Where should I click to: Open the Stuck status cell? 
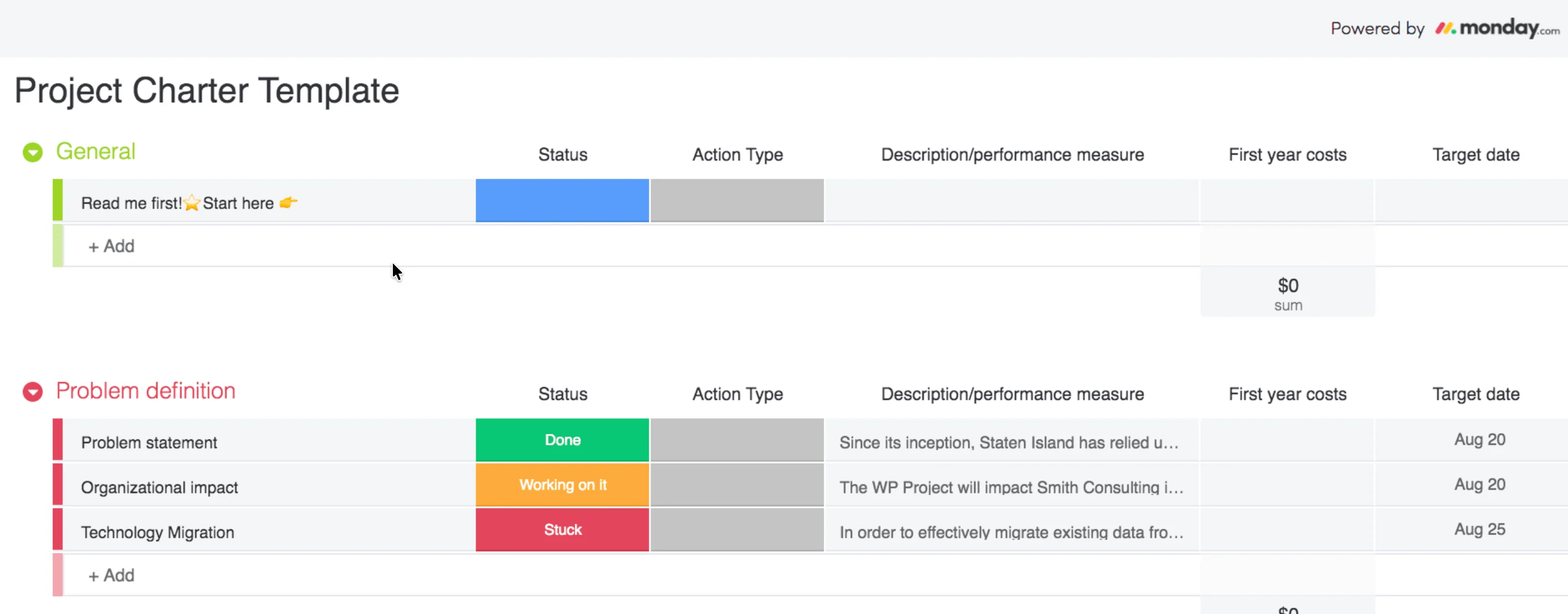point(562,530)
